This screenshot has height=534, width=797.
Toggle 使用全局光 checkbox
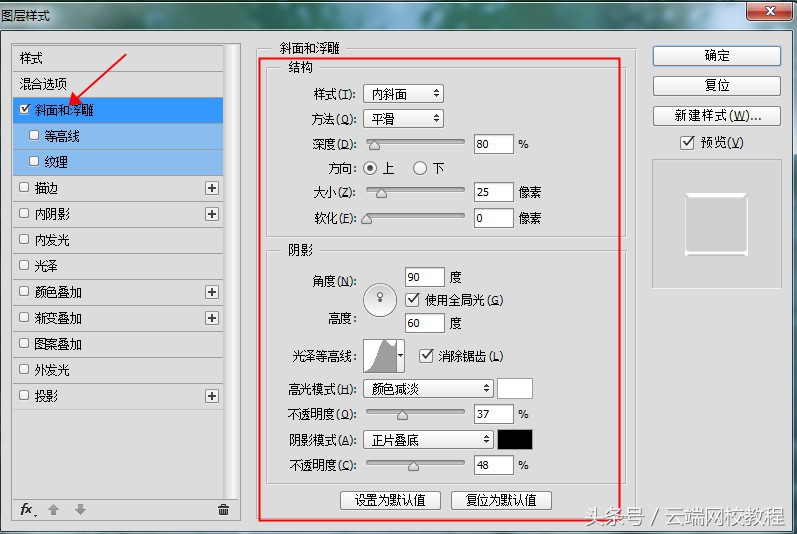[412, 299]
